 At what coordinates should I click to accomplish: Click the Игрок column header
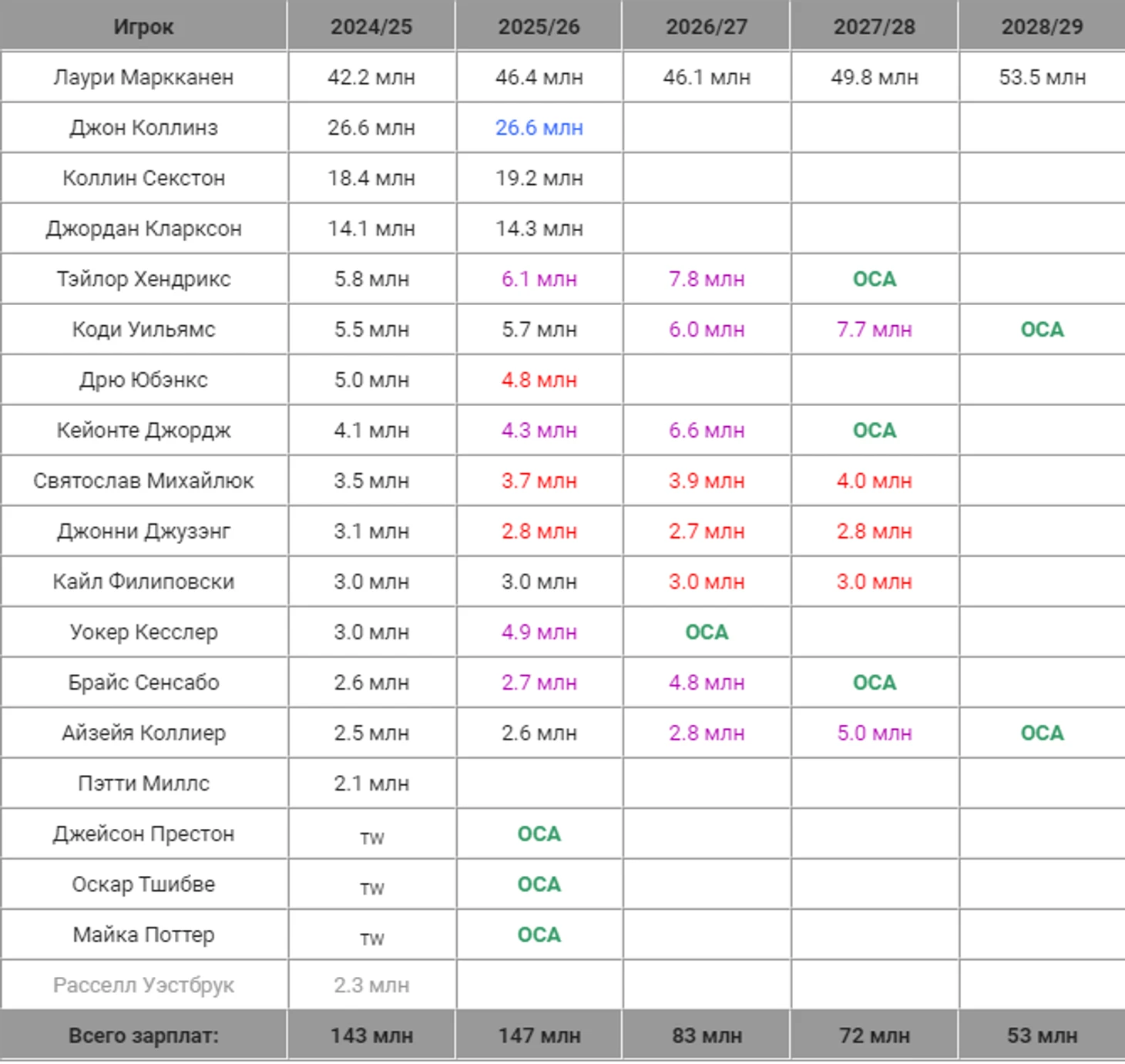(x=143, y=27)
